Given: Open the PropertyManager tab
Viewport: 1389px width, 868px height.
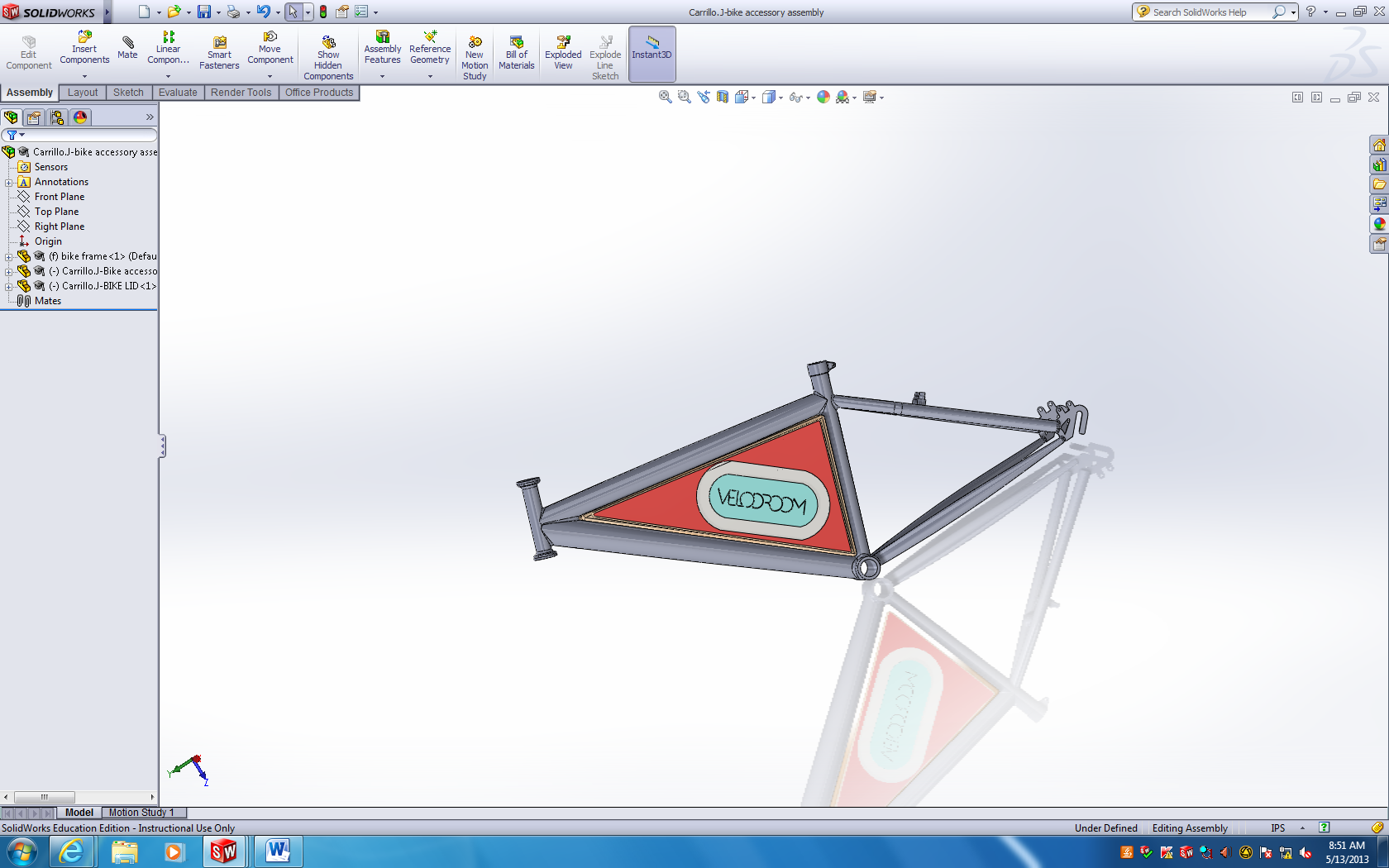Looking at the screenshot, I should coord(34,117).
